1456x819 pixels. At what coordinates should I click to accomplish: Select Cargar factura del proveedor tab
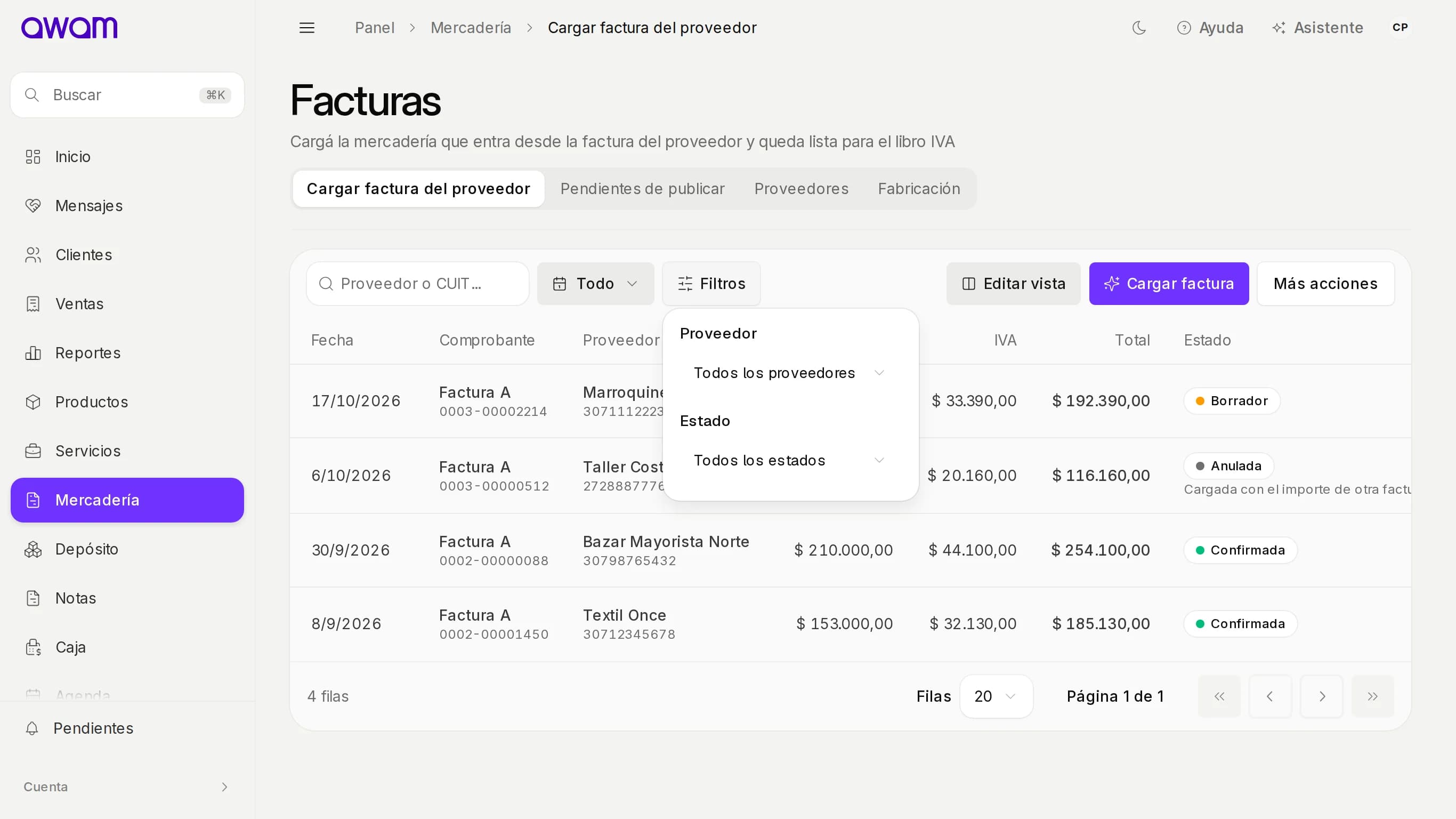pos(418,189)
